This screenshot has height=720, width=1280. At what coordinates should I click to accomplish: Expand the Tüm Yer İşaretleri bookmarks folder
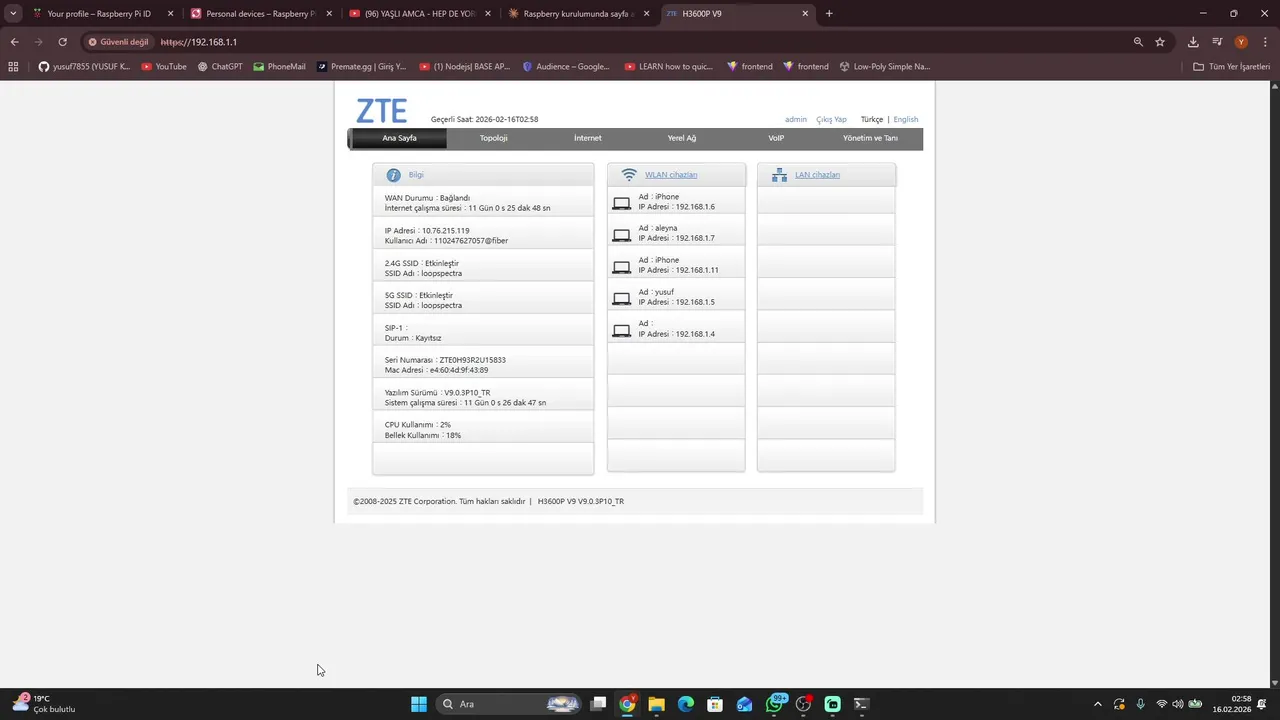[1232, 67]
